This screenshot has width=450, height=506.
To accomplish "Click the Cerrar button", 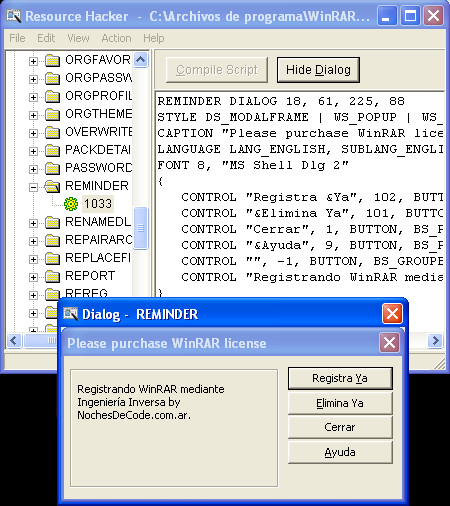I will click(340, 427).
